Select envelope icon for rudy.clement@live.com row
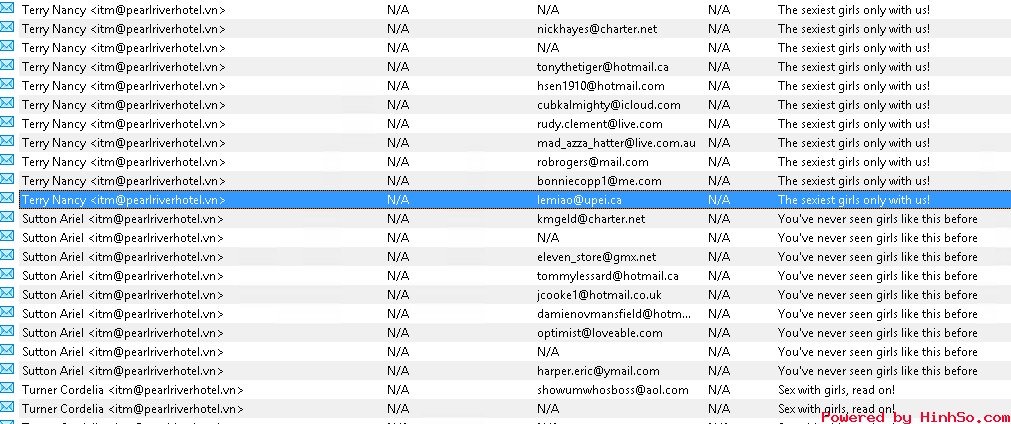1011x424 pixels. [x=7, y=123]
